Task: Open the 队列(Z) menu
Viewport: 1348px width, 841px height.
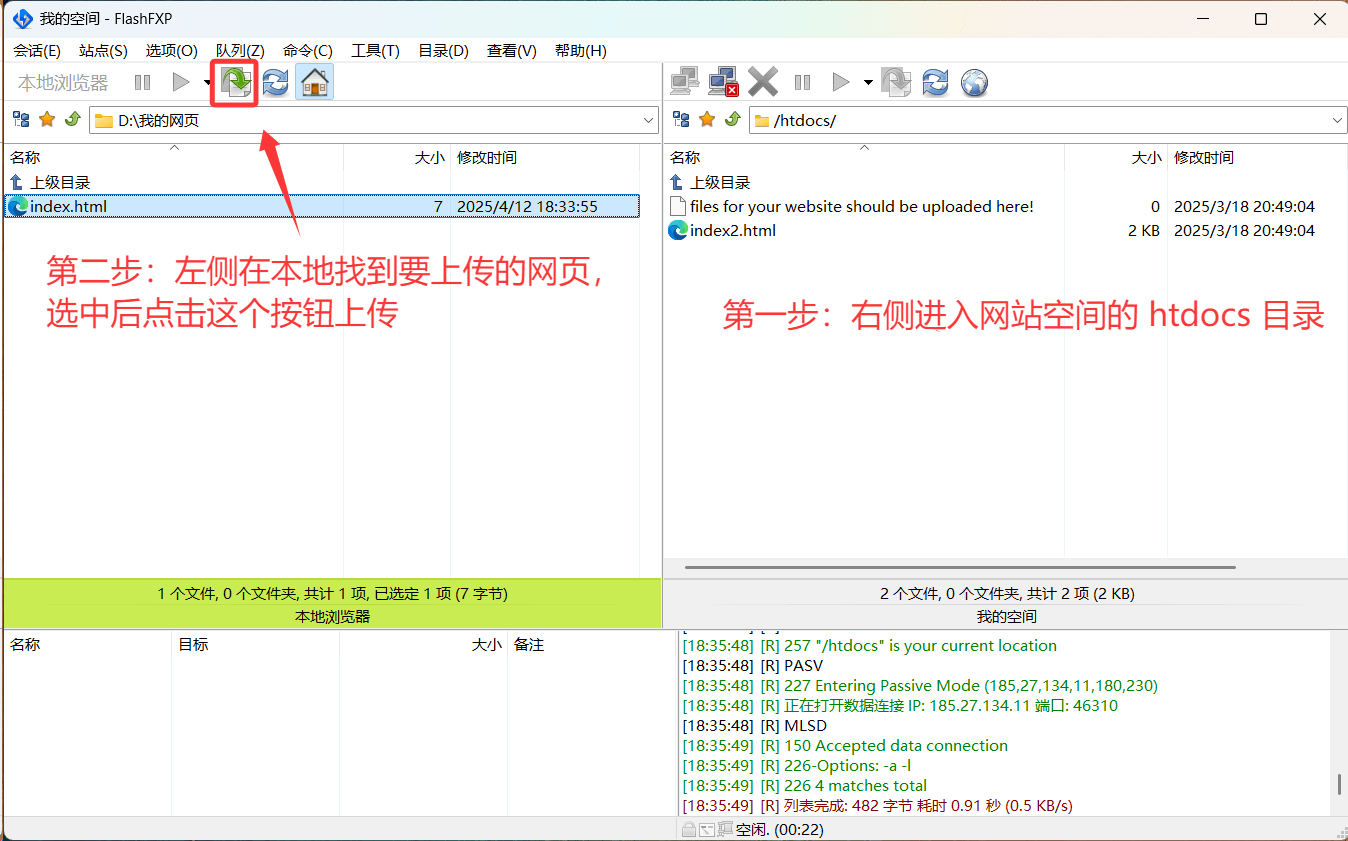Action: (x=240, y=51)
